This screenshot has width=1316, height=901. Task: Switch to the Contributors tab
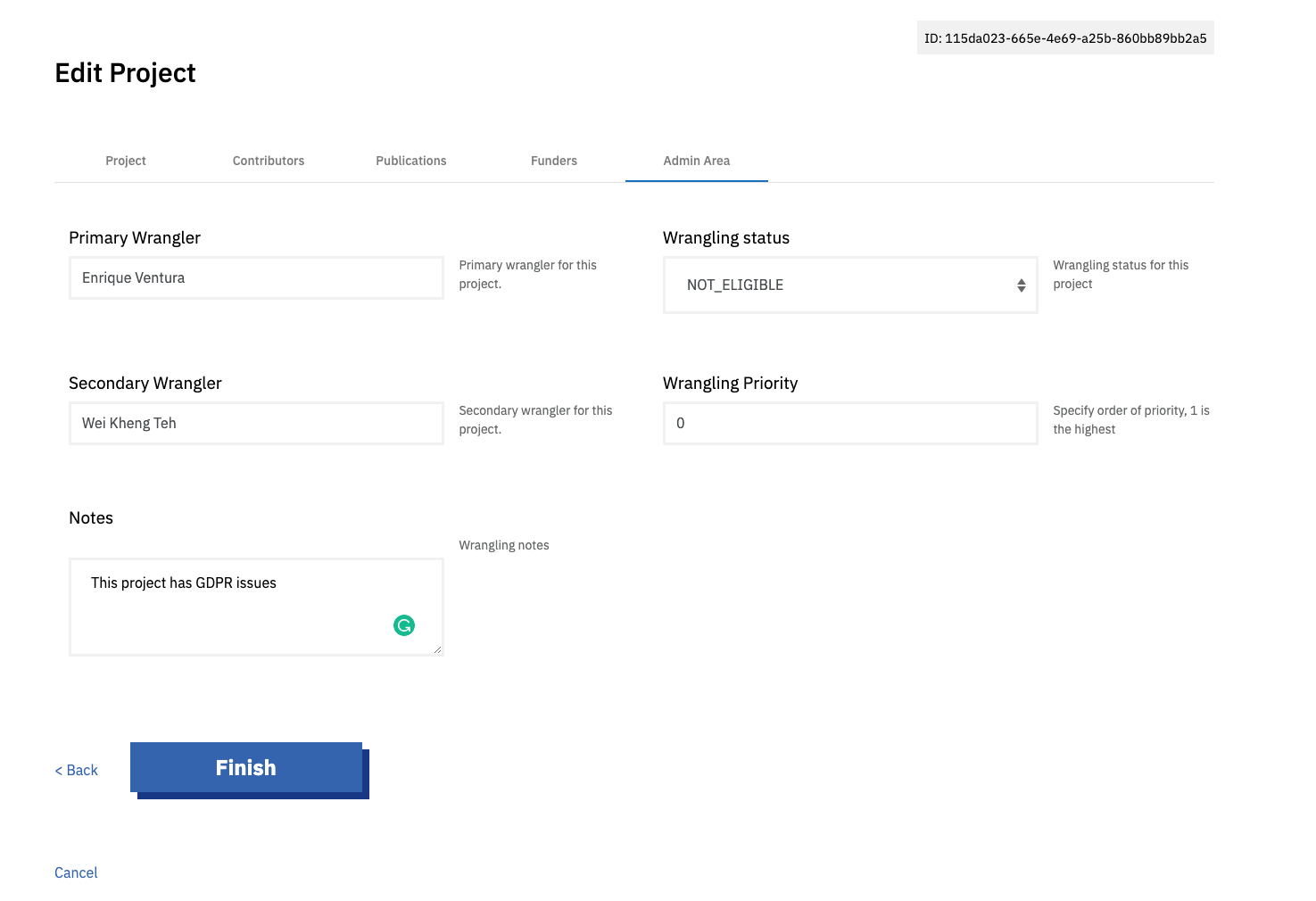[x=268, y=161]
